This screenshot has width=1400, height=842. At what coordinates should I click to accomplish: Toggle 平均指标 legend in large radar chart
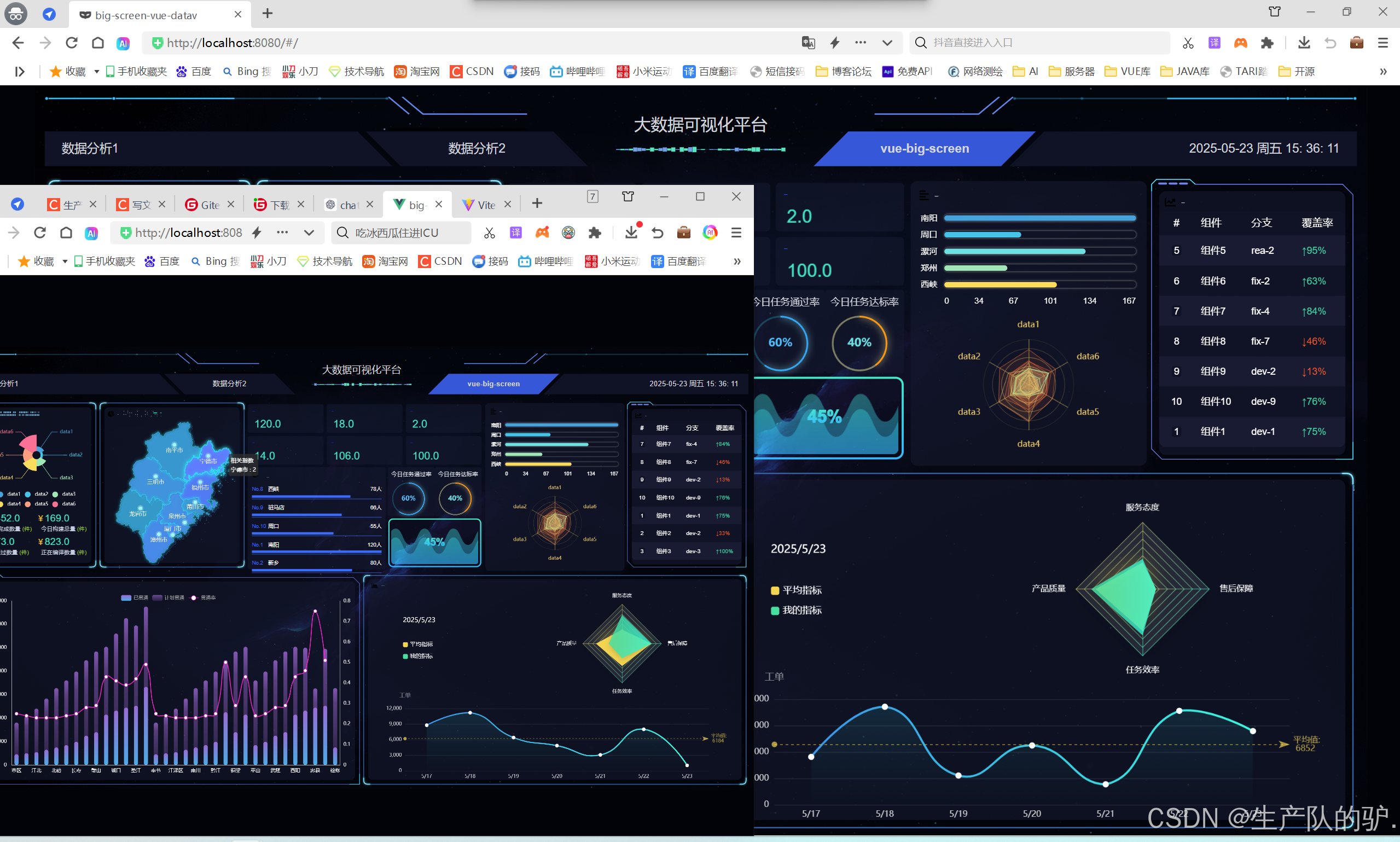coord(796,590)
